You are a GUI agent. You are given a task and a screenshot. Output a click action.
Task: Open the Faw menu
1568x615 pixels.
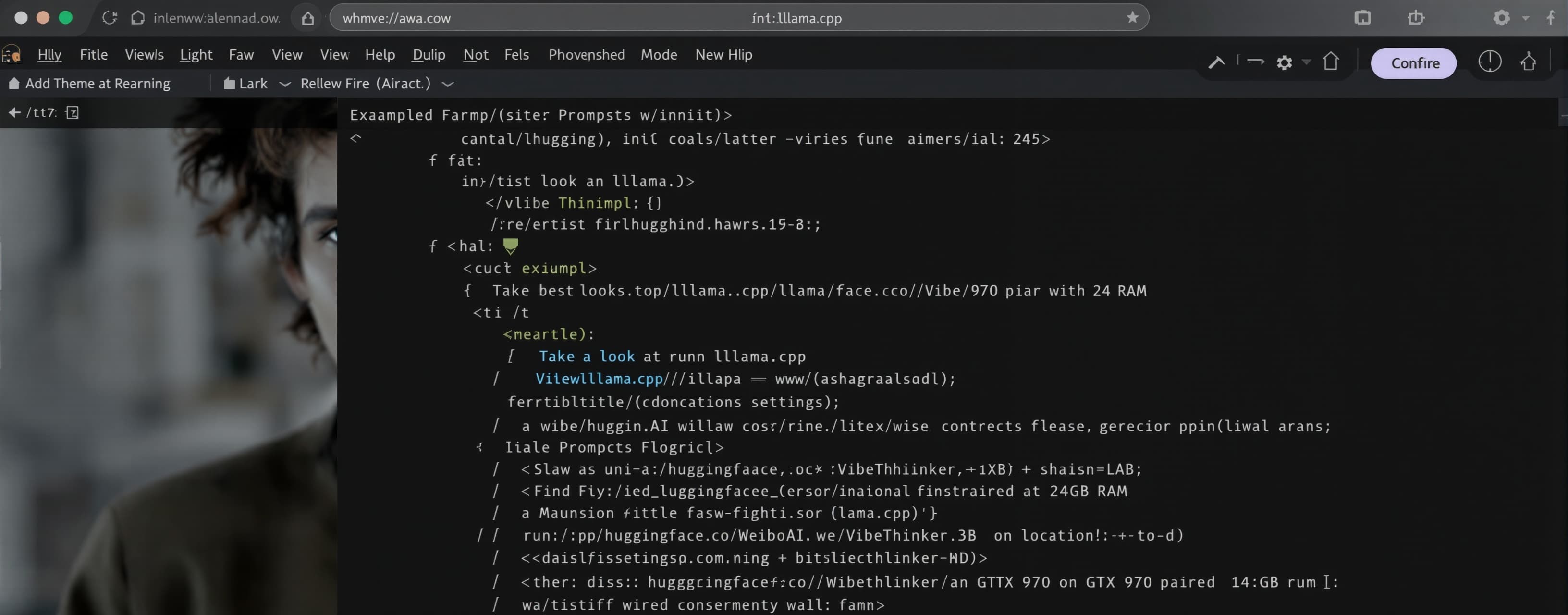tap(241, 55)
